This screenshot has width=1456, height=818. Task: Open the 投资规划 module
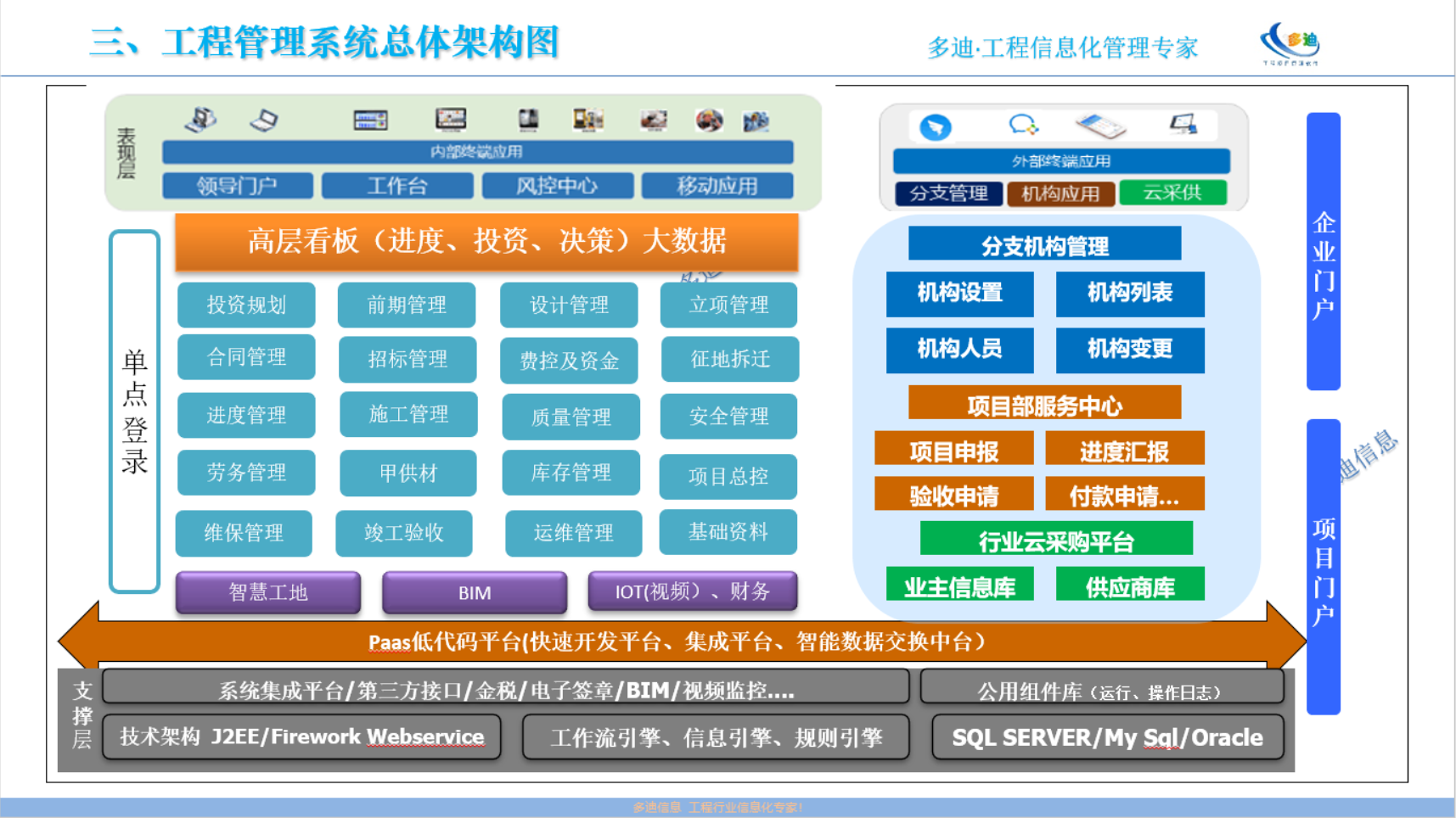tap(246, 305)
